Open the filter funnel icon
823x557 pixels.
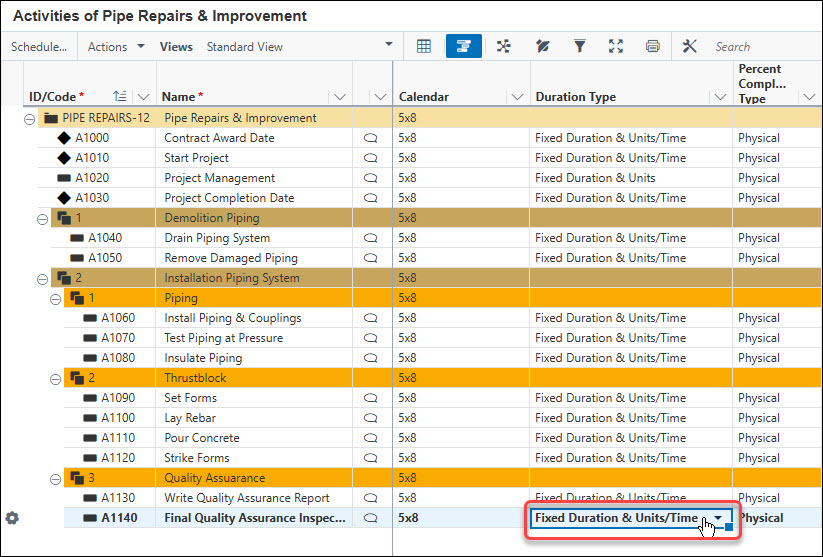coord(579,46)
